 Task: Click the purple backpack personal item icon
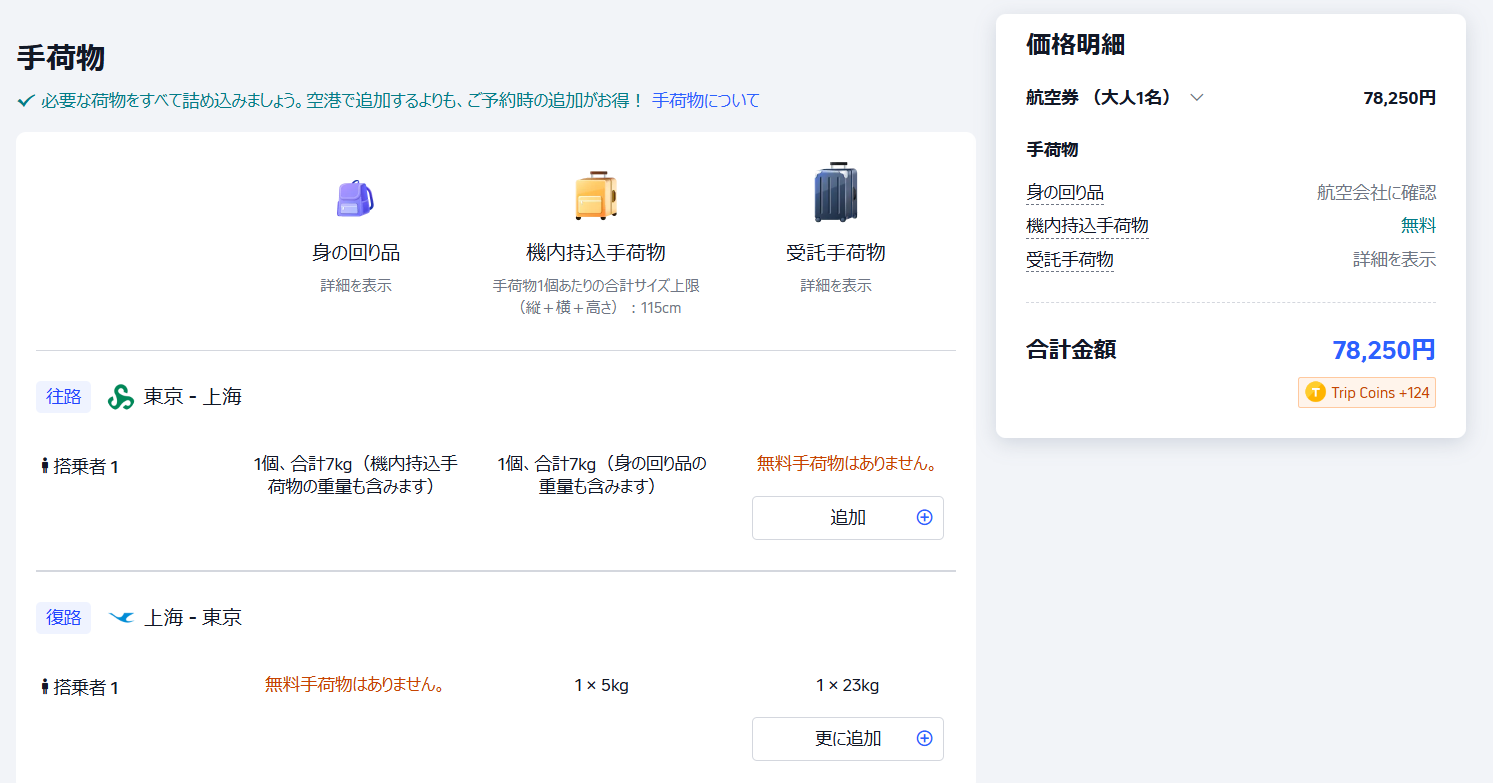click(355, 198)
